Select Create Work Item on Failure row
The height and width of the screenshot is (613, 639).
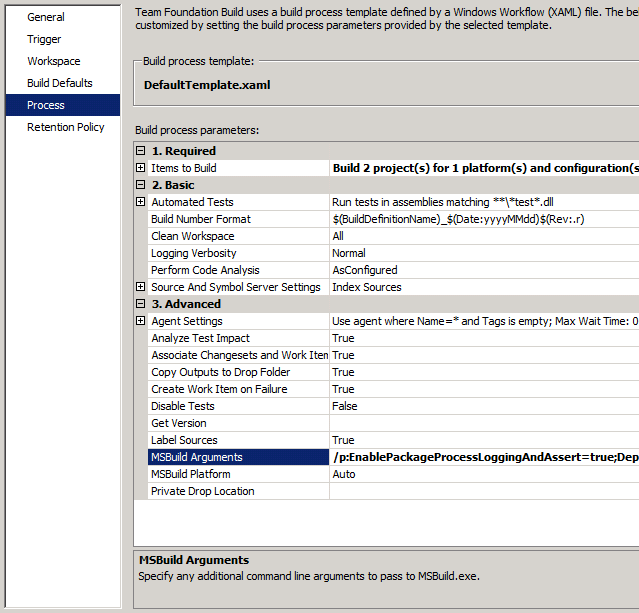tap(238, 389)
